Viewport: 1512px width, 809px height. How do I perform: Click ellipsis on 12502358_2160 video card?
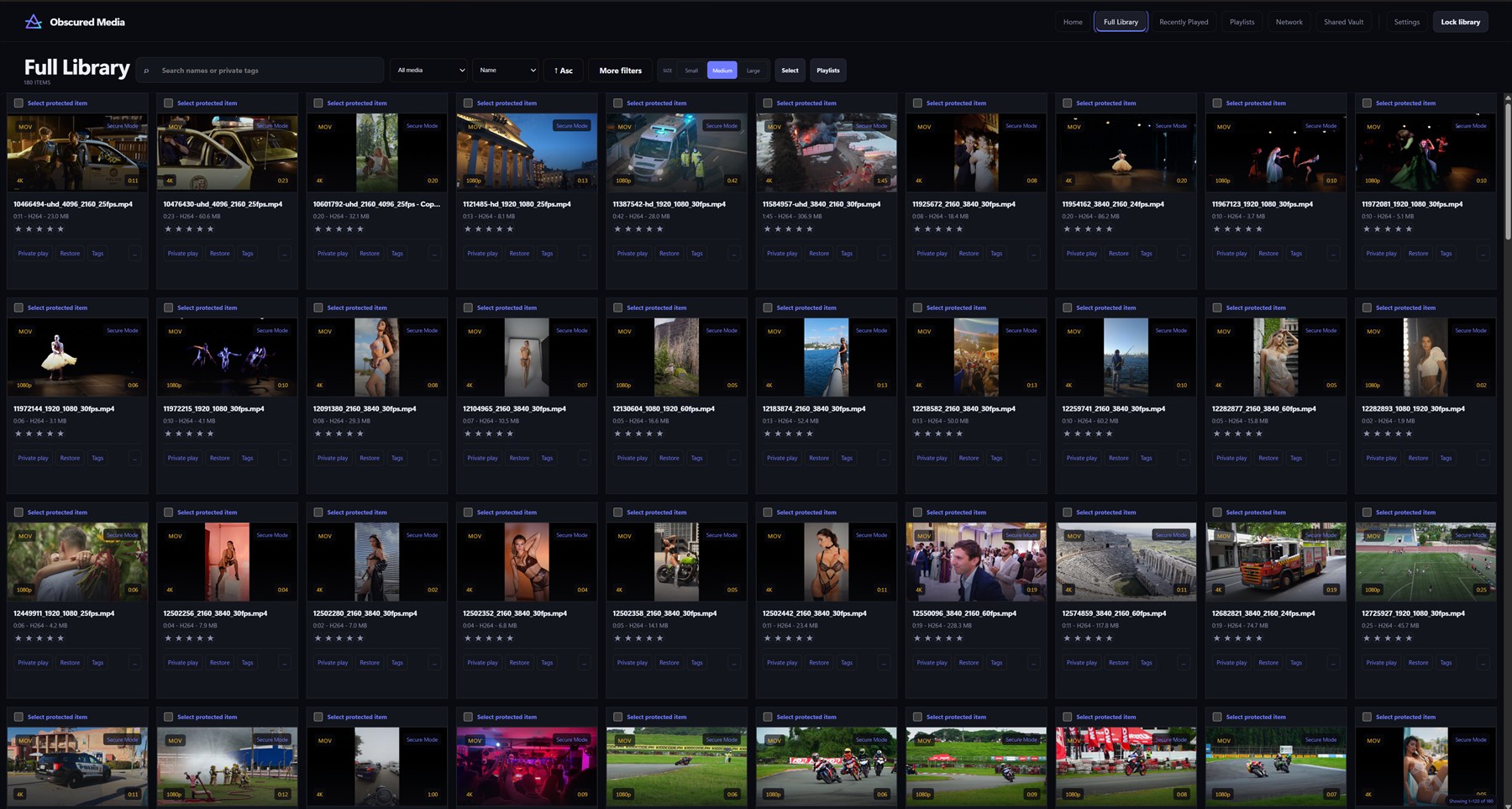[734, 663]
